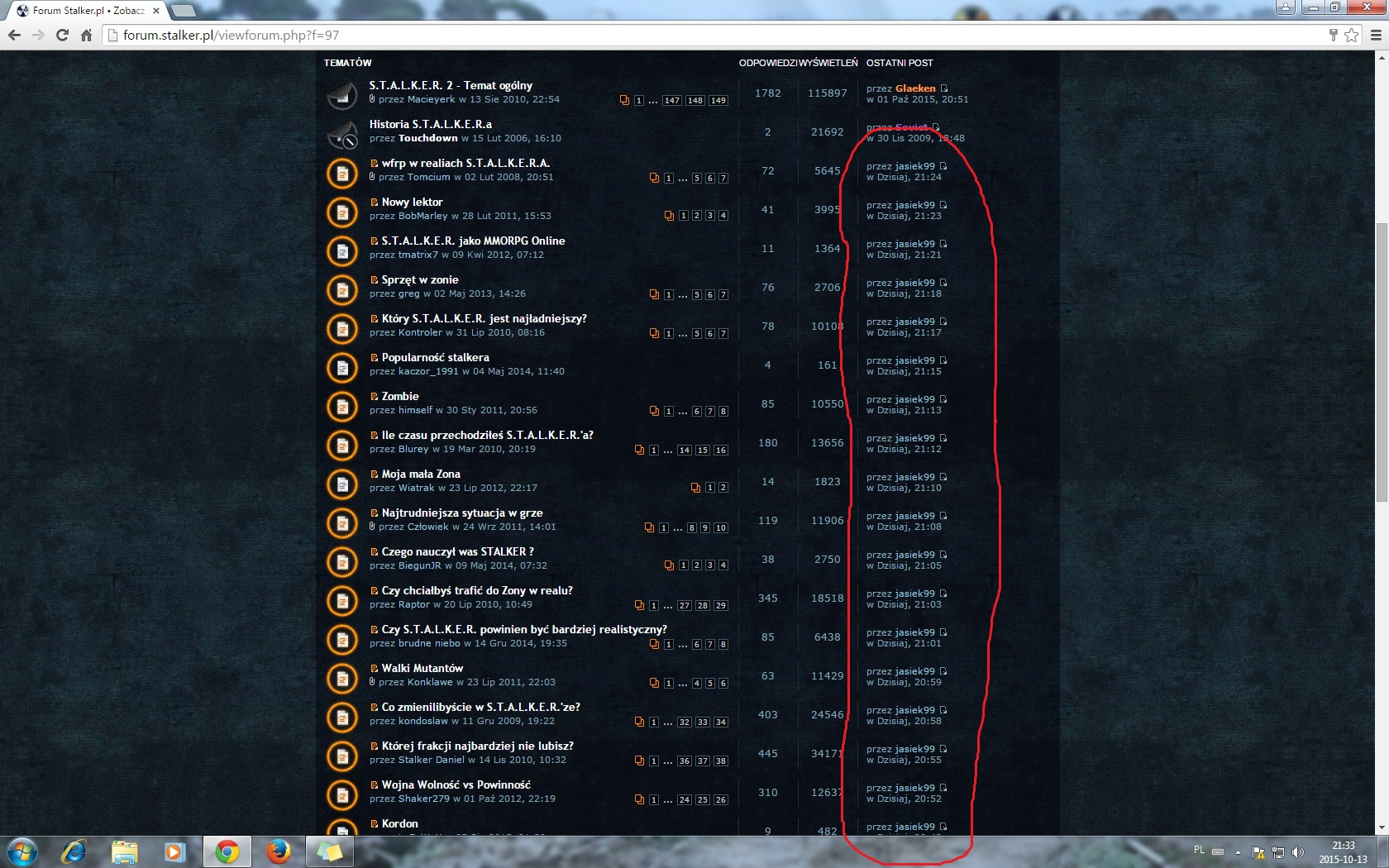The height and width of the screenshot is (868, 1389).
Task: Open the Moja mała Zona topic
Action: point(421,474)
